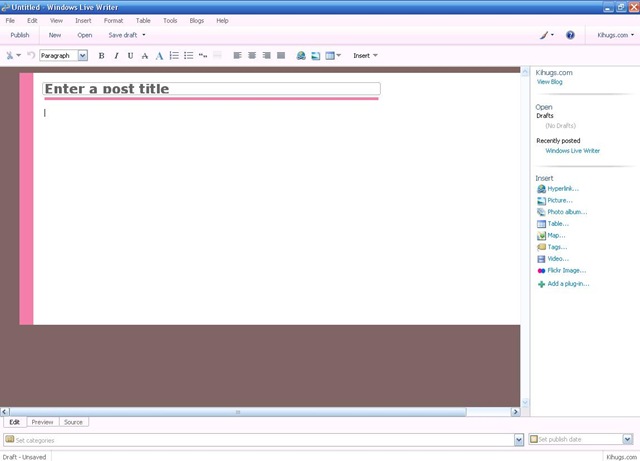Open the Kihugs.com blog account dropdown

tap(615, 35)
